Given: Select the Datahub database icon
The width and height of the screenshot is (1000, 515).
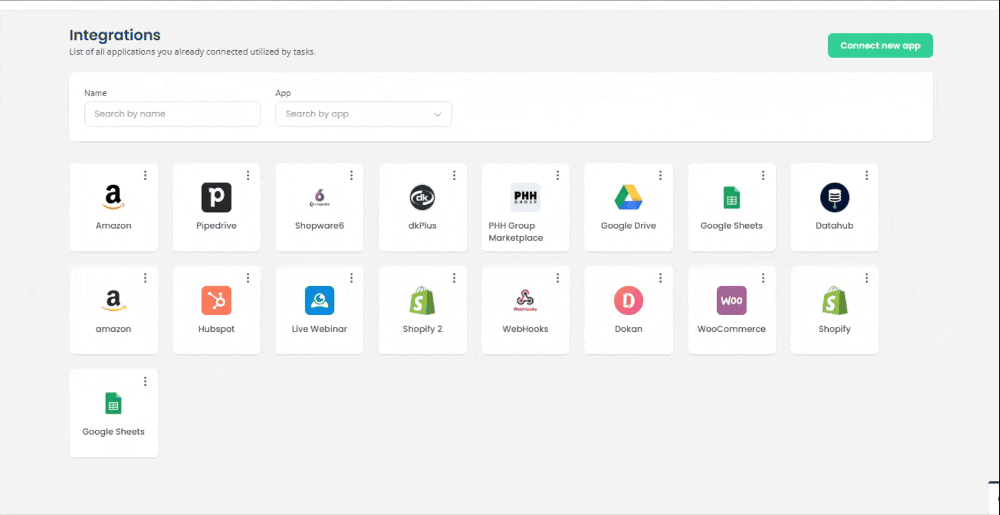Looking at the screenshot, I should point(834,198).
